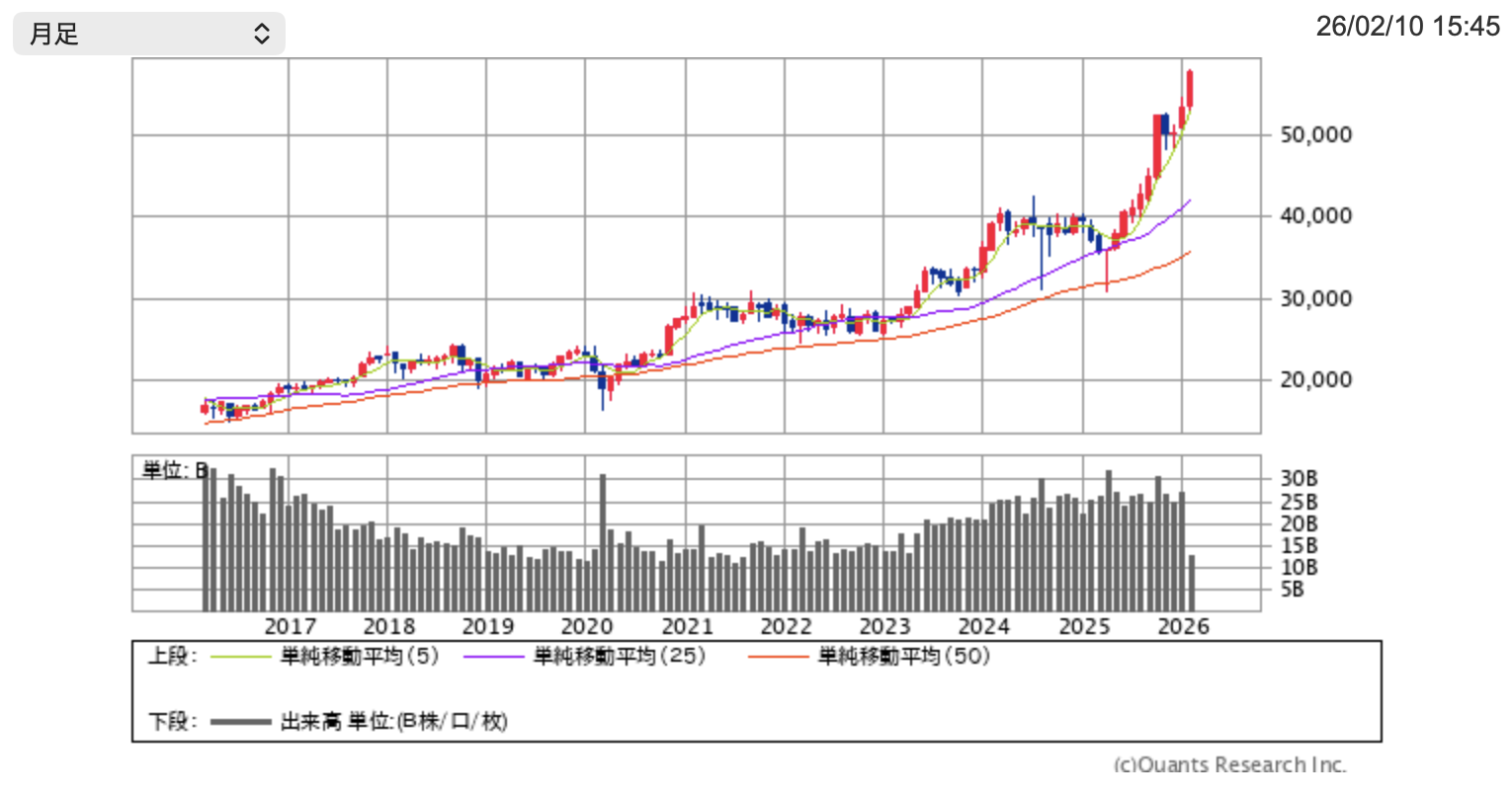
Task: Open the (c)Quants Research Inc. credit link
Action: pyautogui.click(x=1229, y=764)
